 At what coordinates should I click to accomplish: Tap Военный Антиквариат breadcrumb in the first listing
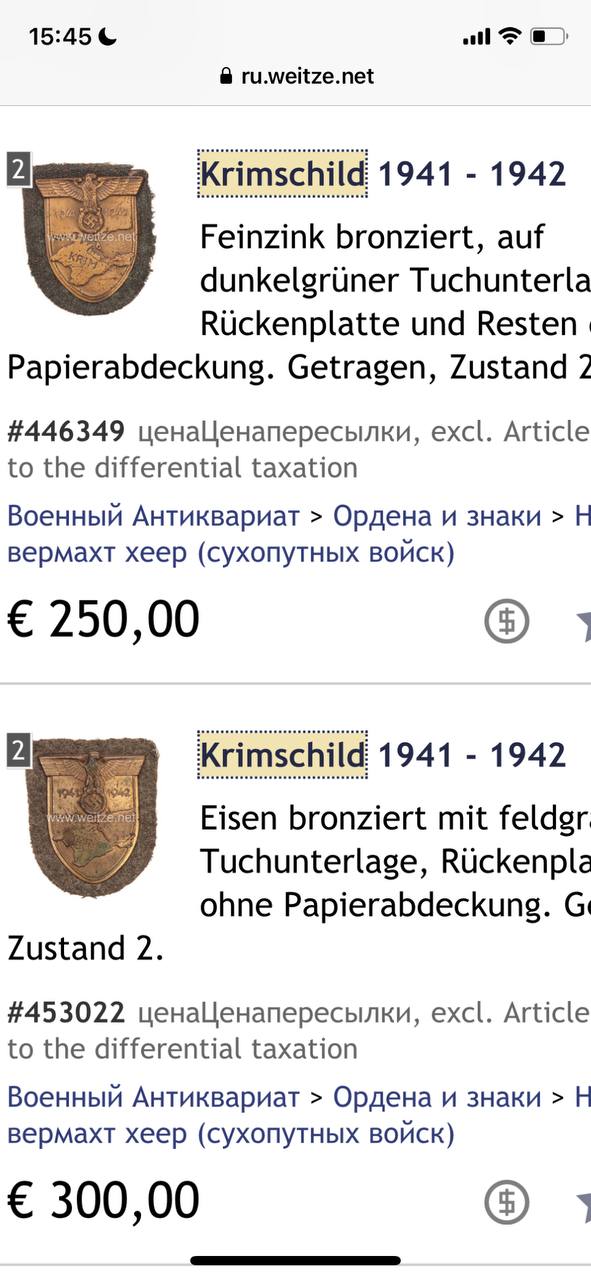154,517
